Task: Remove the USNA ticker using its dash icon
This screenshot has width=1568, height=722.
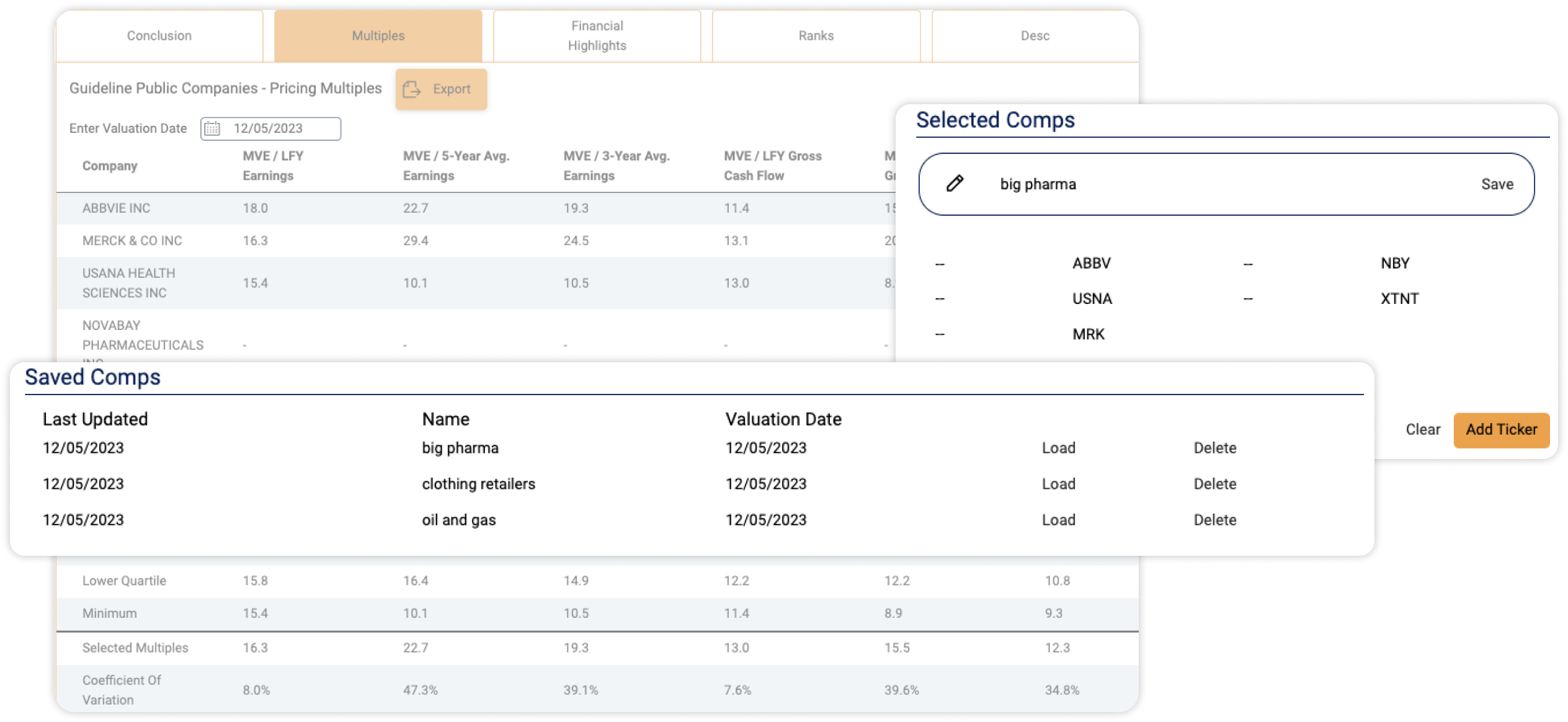Action: pos(940,298)
